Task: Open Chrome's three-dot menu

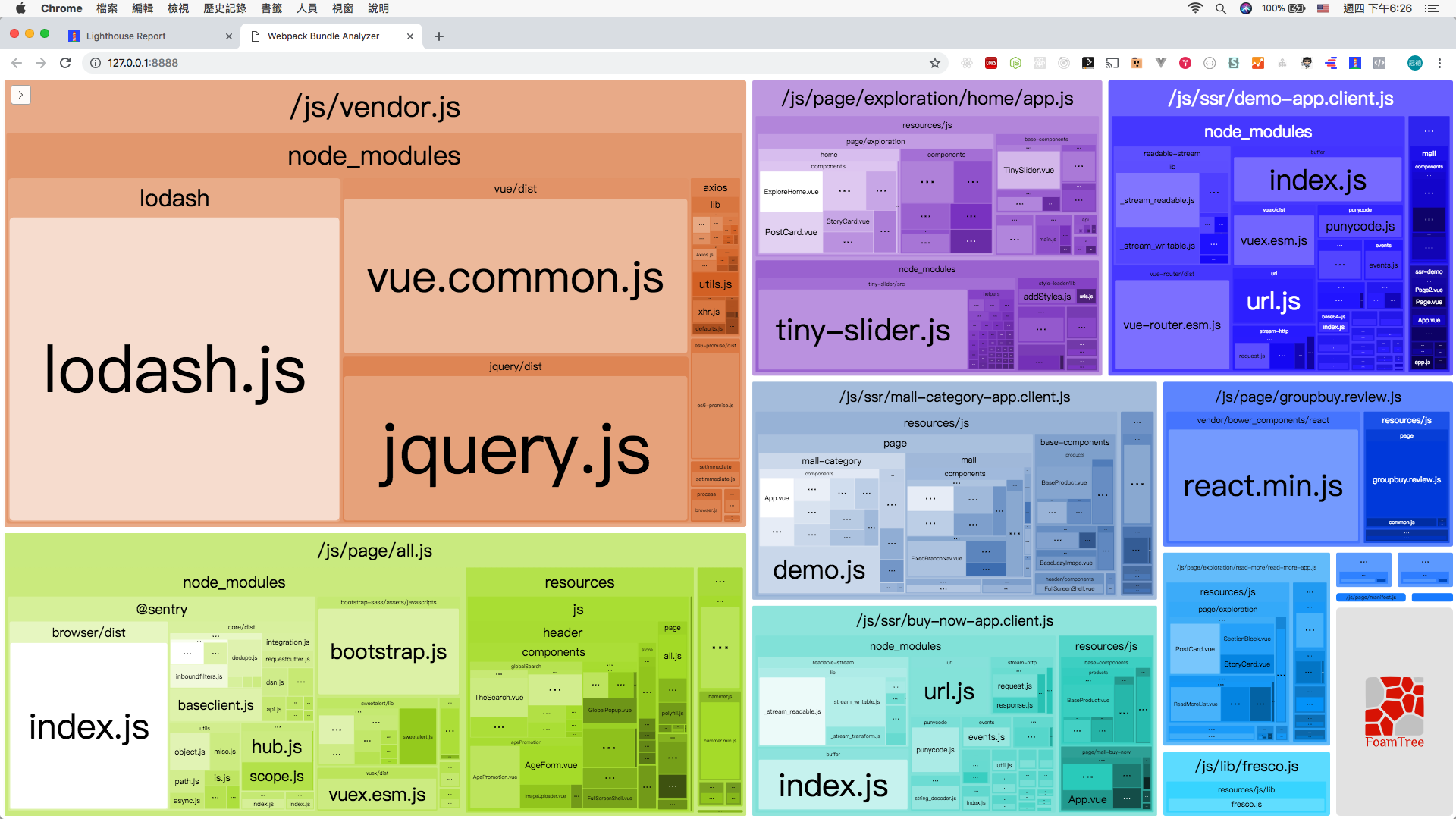Action: pos(1439,63)
